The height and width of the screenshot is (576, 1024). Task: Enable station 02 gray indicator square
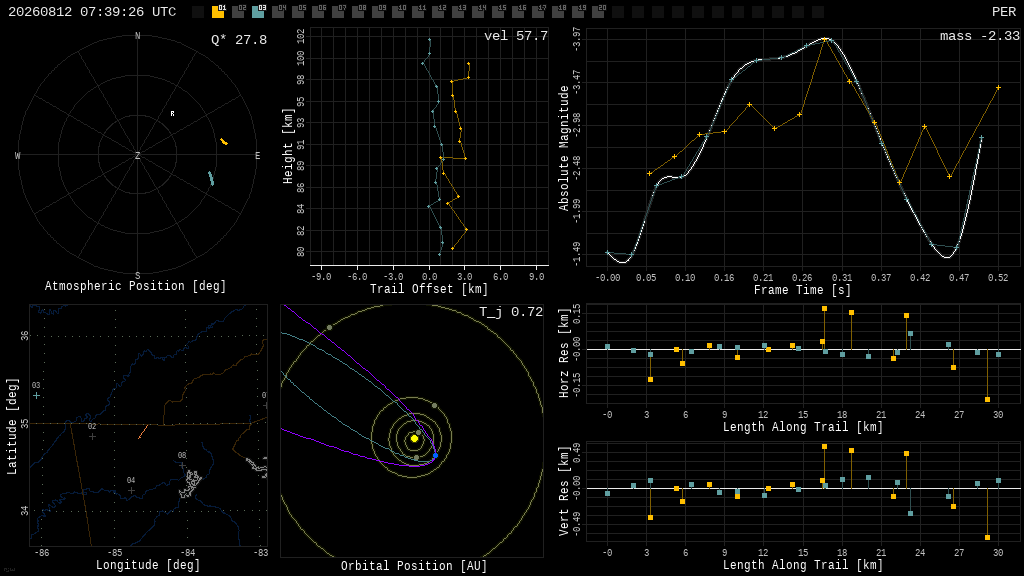coord(238,12)
